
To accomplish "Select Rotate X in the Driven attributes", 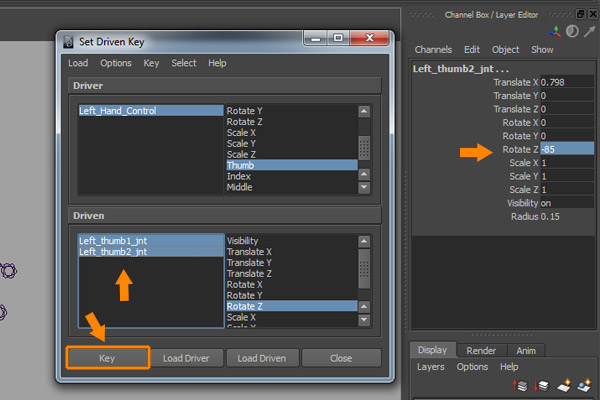I will tap(292, 284).
